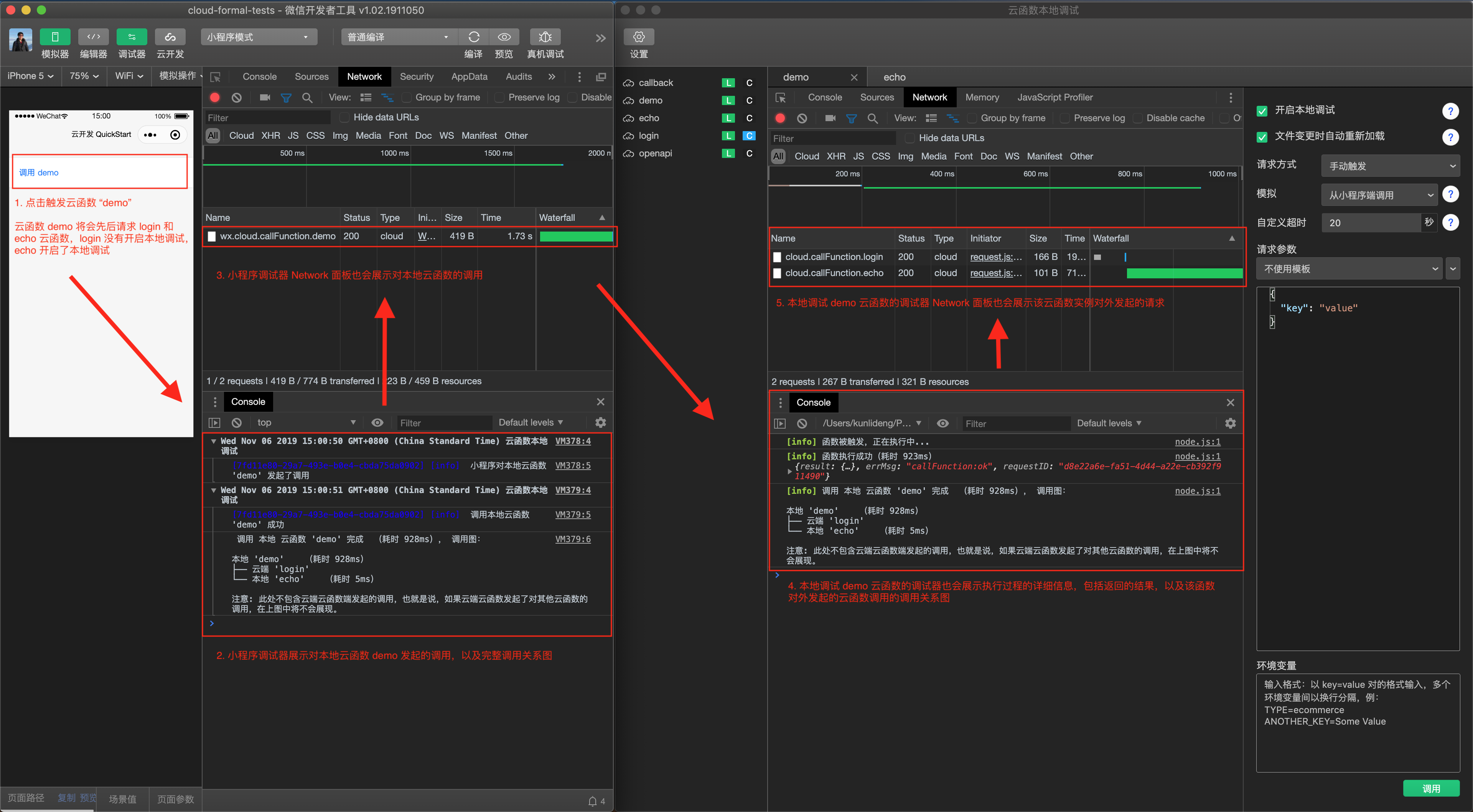Click the green invoke (调用) button
1473x812 pixels.
coord(1431,789)
